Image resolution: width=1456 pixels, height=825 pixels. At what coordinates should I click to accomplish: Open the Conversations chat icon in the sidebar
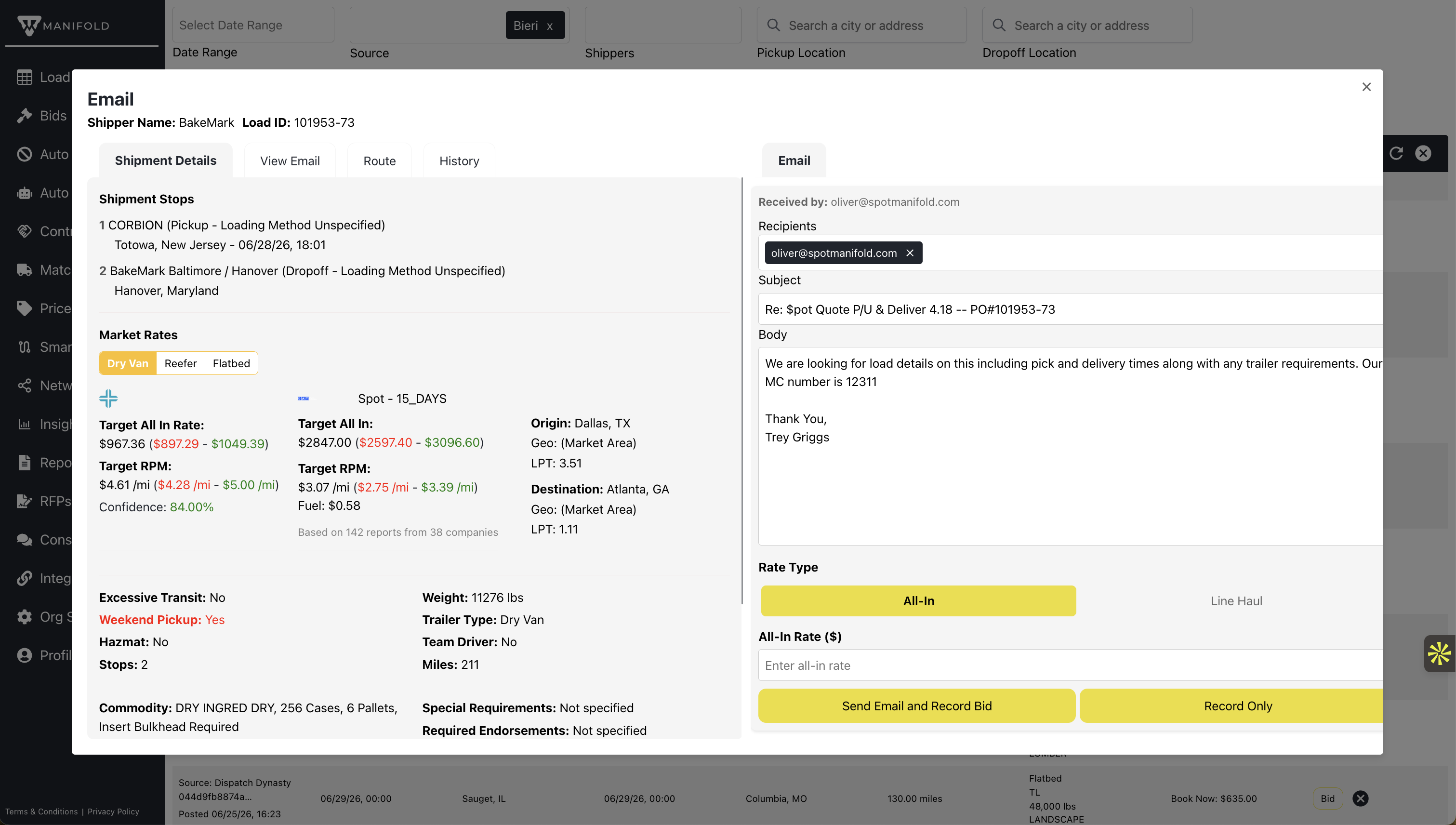point(25,539)
